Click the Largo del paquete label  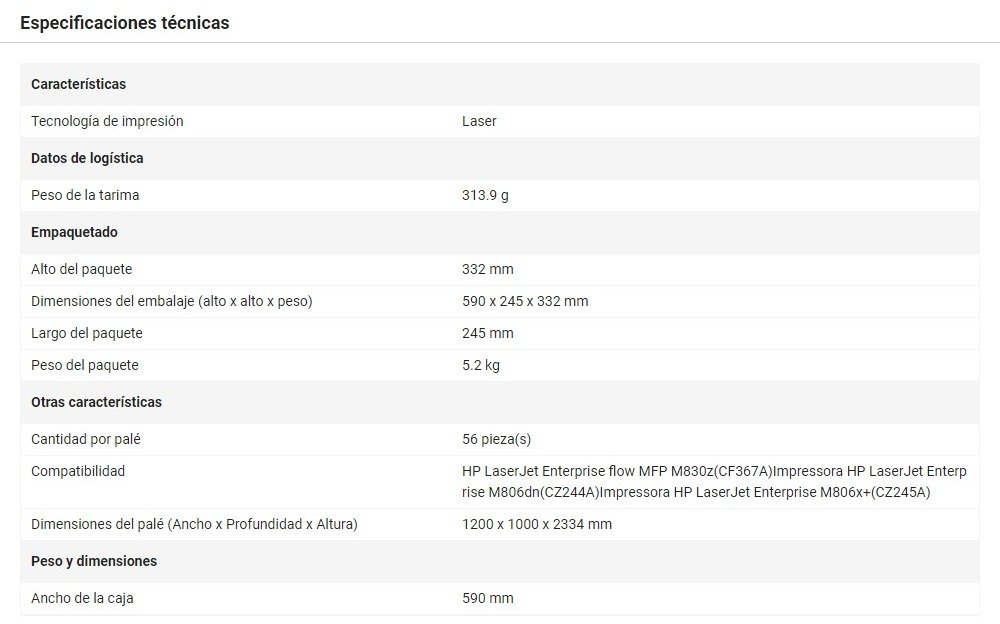pyautogui.click(x=87, y=333)
